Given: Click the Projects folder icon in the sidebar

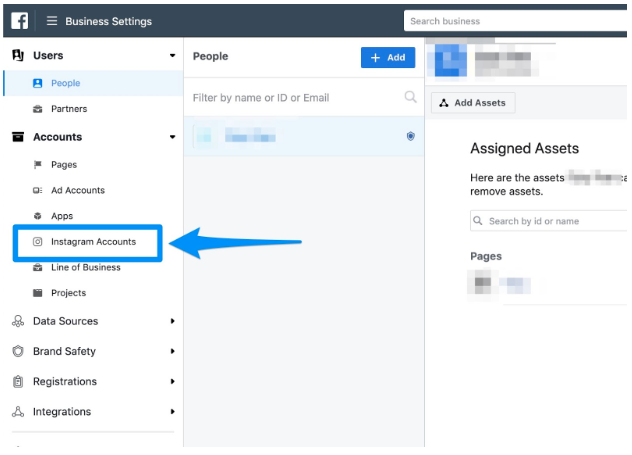Looking at the screenshot, I should [x=37, y=293].
